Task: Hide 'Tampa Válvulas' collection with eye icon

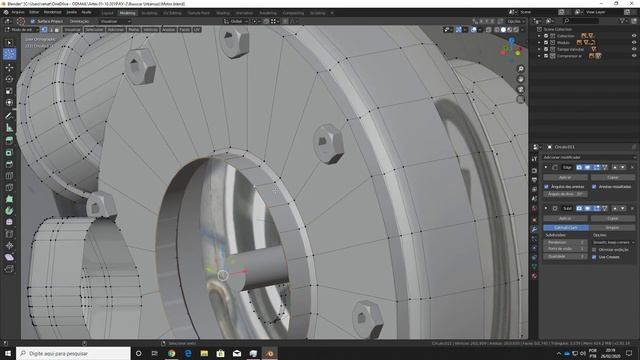Action: tap(634, 49)
